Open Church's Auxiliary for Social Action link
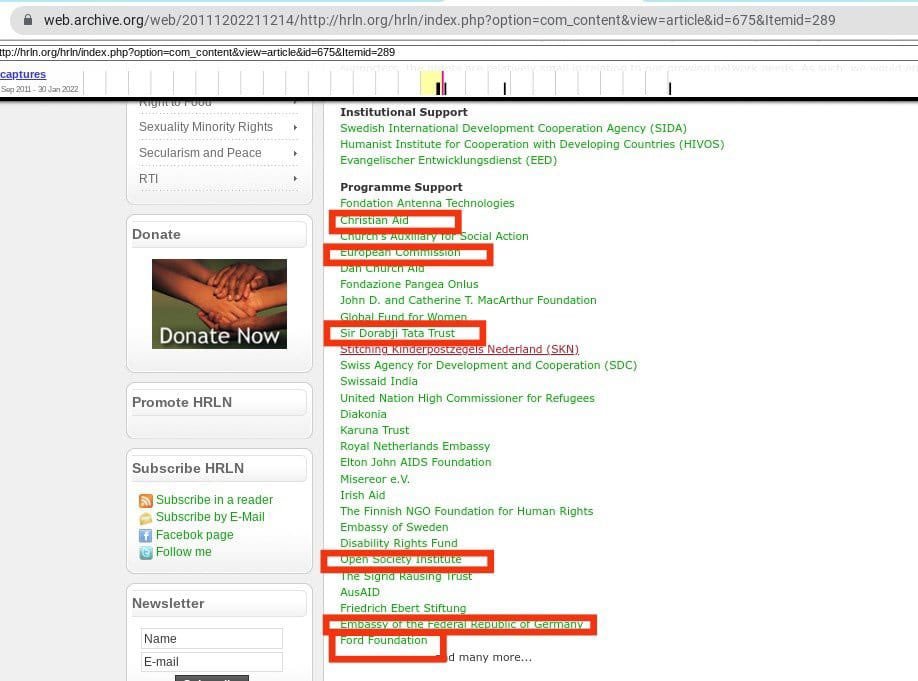 pos(434,236)
